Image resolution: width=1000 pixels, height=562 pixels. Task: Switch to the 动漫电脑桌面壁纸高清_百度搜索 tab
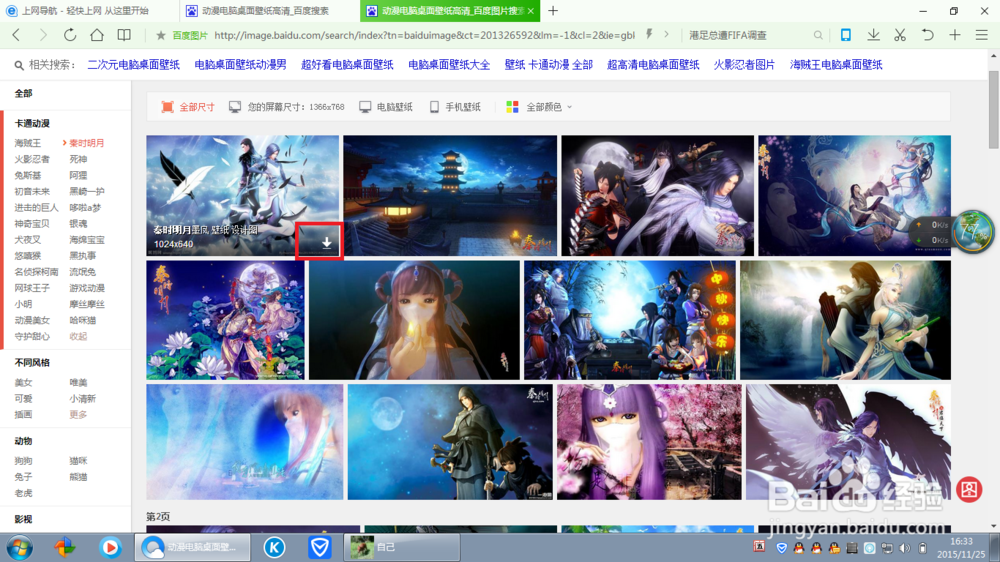pos(265,11)
